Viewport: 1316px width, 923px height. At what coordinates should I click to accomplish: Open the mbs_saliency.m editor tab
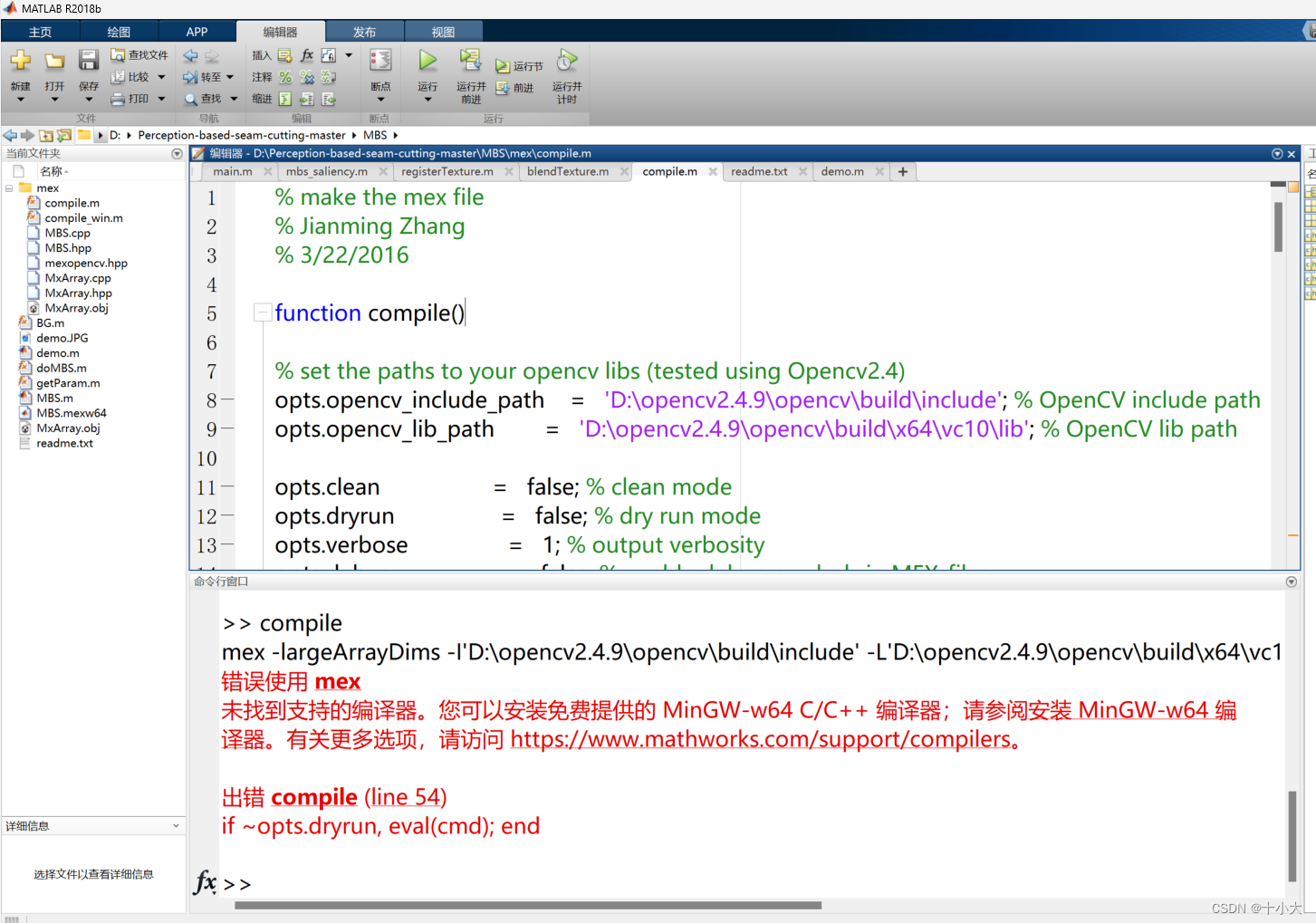[326, 171]
